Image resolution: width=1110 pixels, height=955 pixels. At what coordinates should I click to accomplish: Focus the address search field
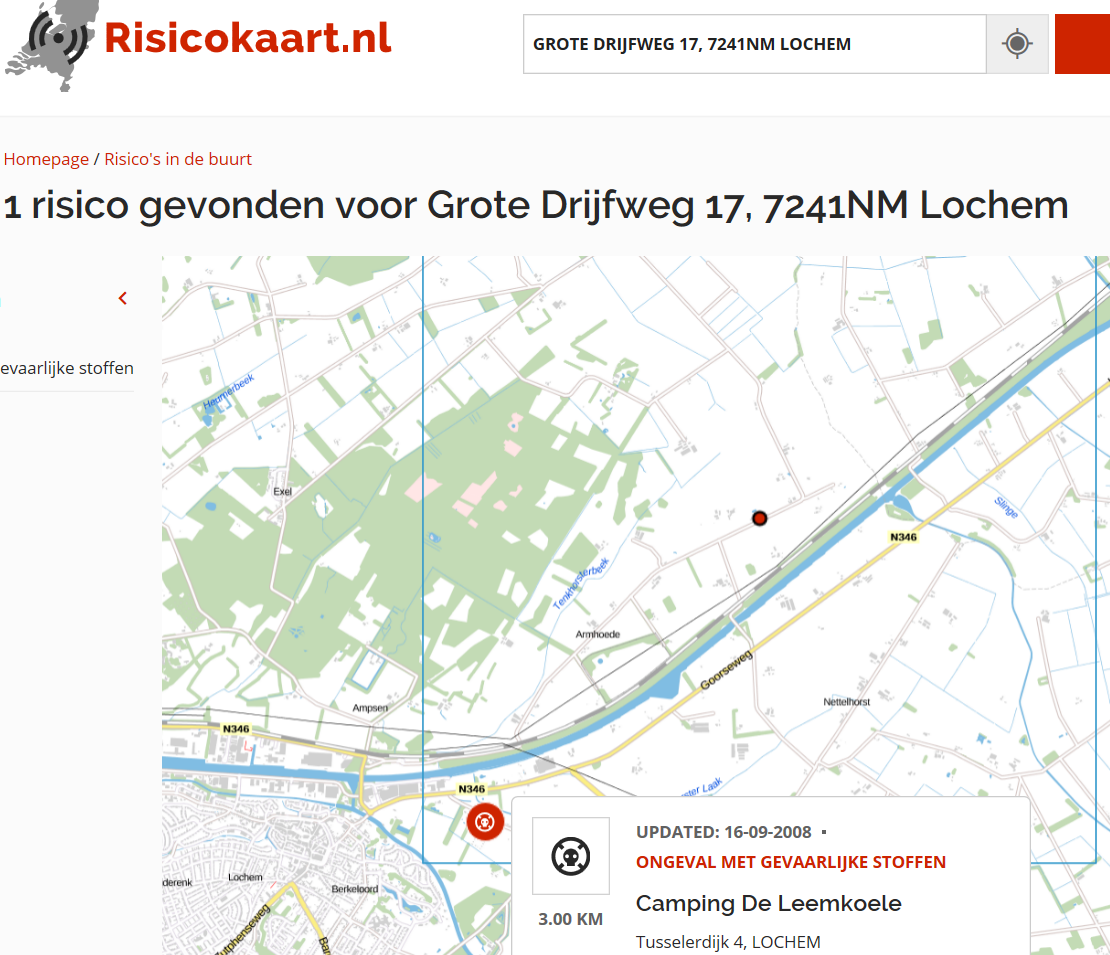755,44
